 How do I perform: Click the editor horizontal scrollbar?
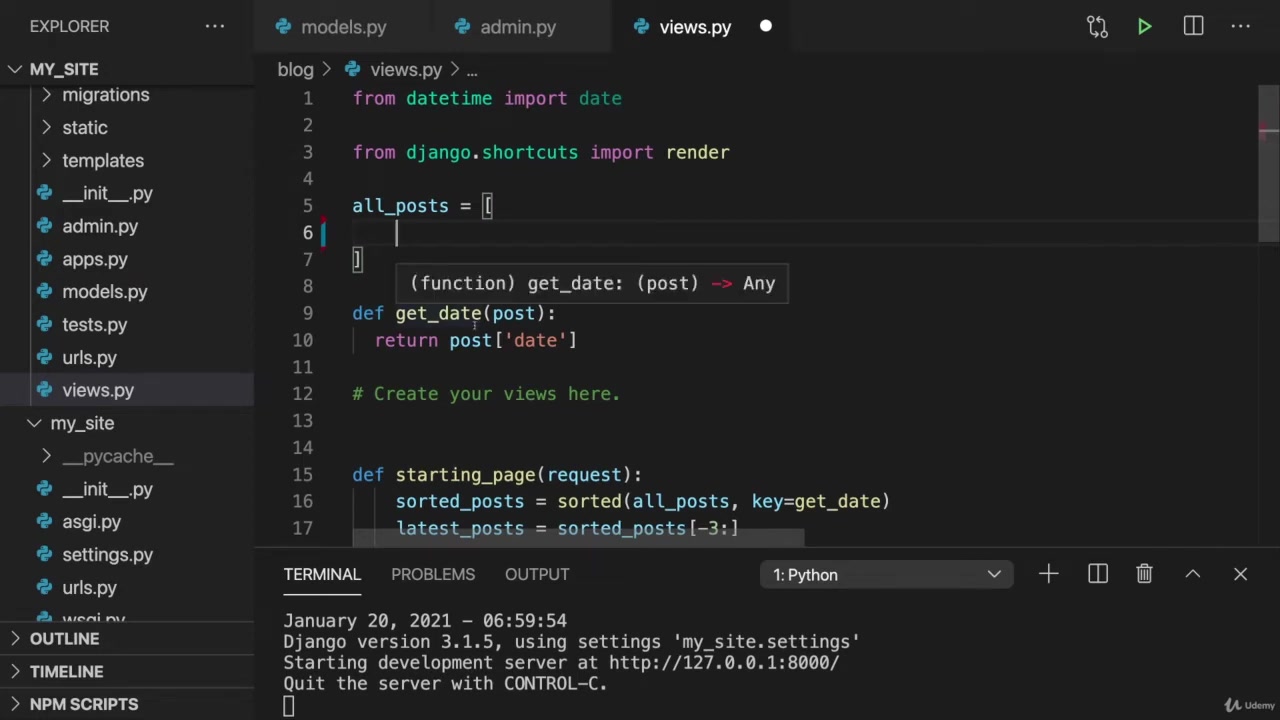578,538
